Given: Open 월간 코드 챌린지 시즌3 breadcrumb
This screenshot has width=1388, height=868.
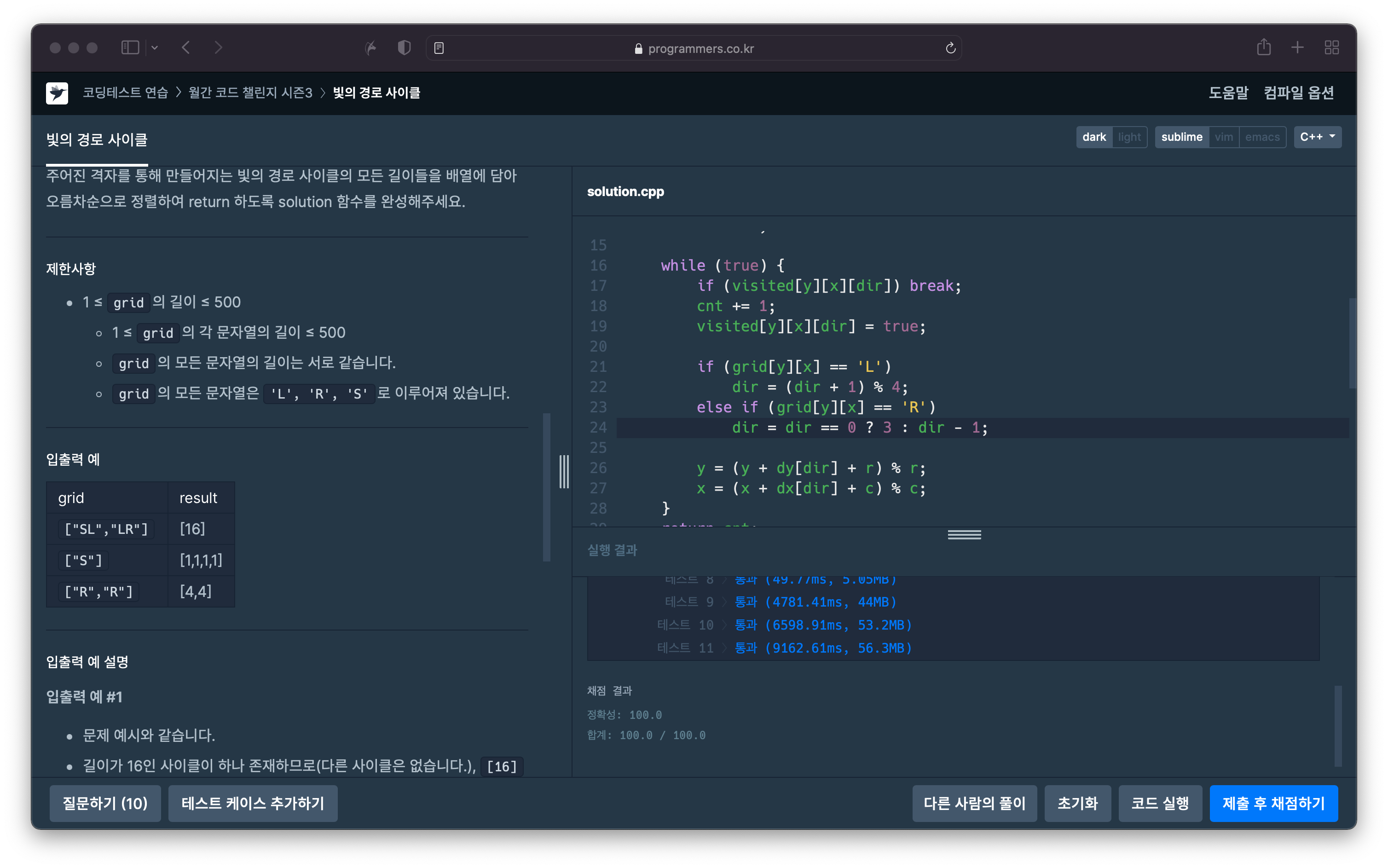Looking at the screenshot, I should [250, 93].
